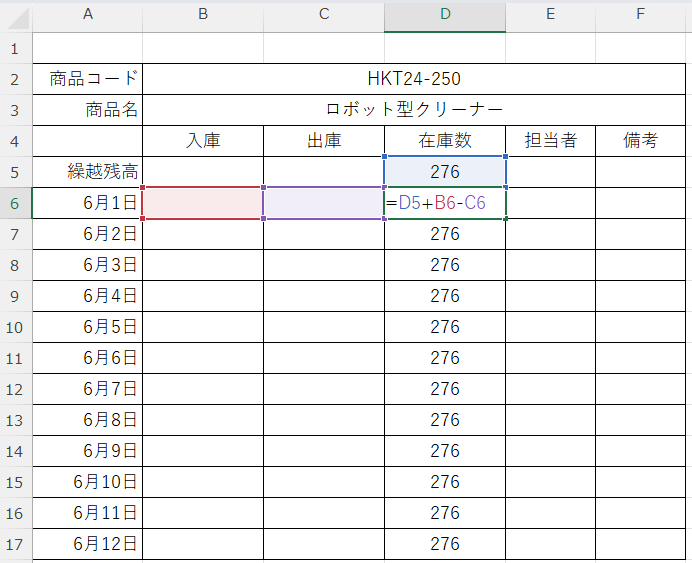692x563 pixels.
Task: Click cell D5 containing 276
Action: click(445, 172)
